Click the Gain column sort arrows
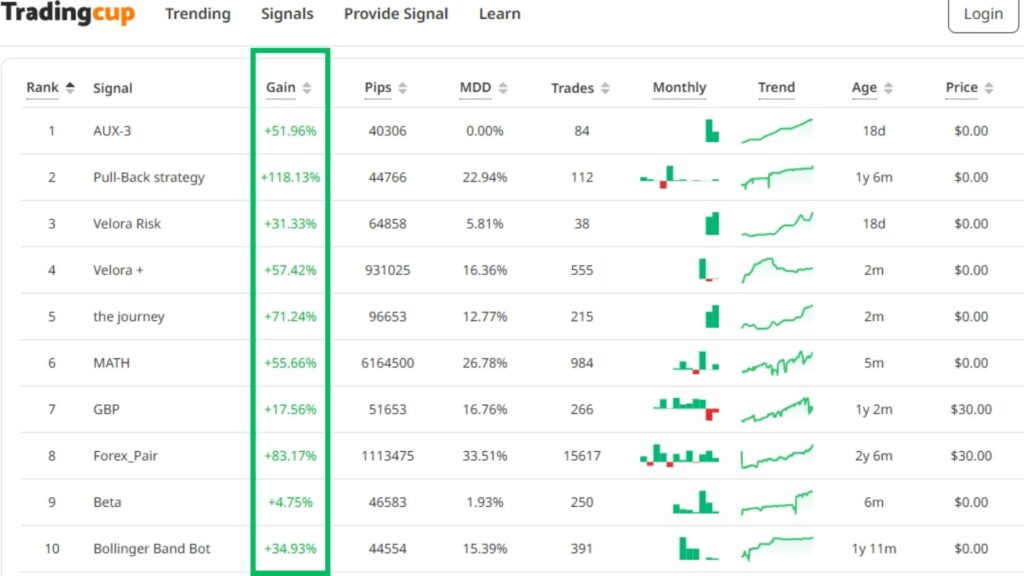Screen dimensions: 1024x576 tap(307, 88)
